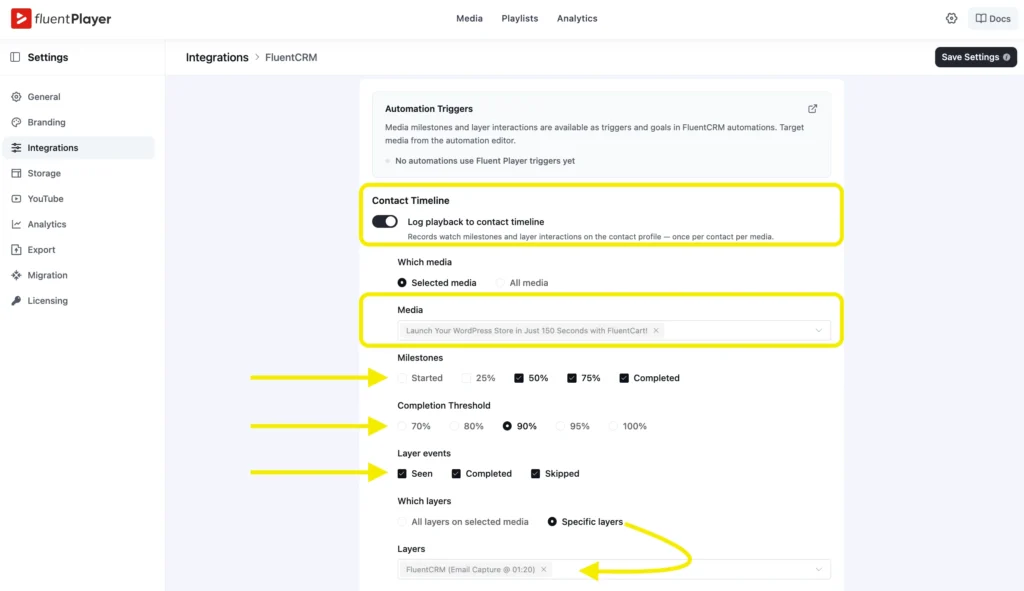Toggle the sidebar panel icon beside Settings

coord(15,57)
